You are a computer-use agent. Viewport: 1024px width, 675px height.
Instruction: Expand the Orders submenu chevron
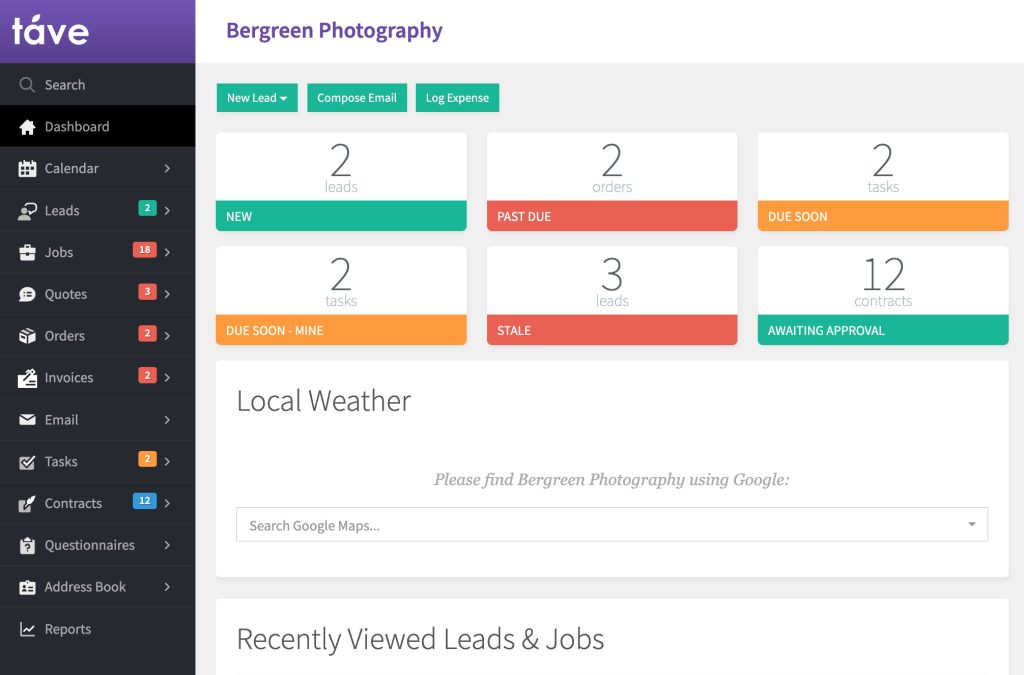[167, 336]
